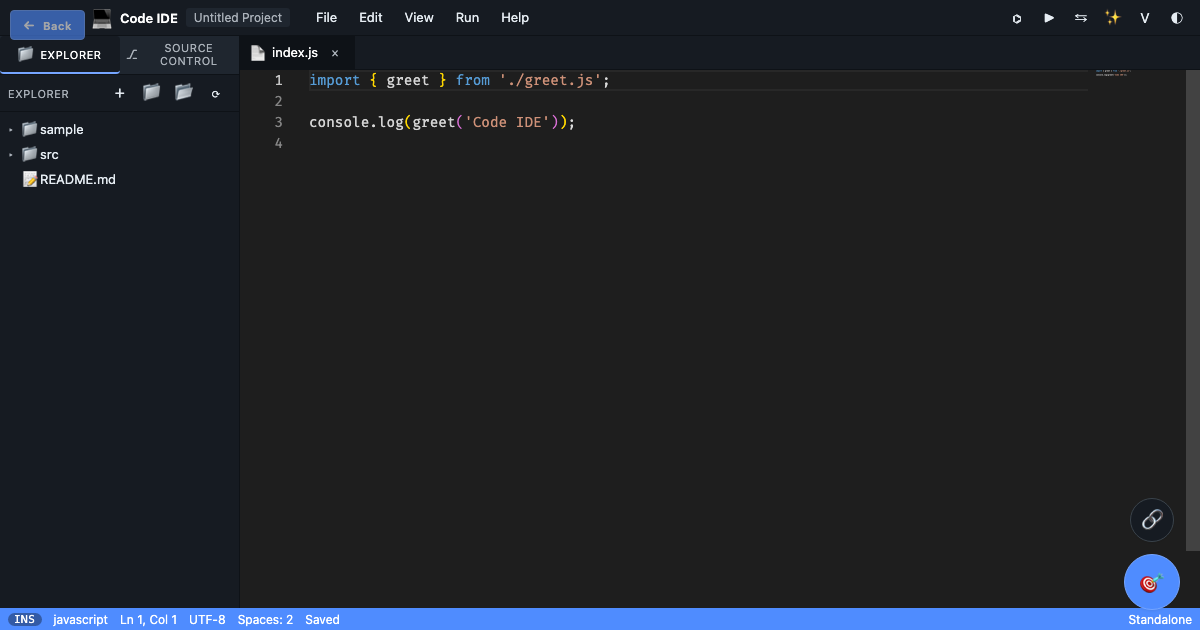The width and height of the screenshot is (1200, 630).
Task: Click the UTF-8 encoding status entry
Action: [x=207, y=620]
